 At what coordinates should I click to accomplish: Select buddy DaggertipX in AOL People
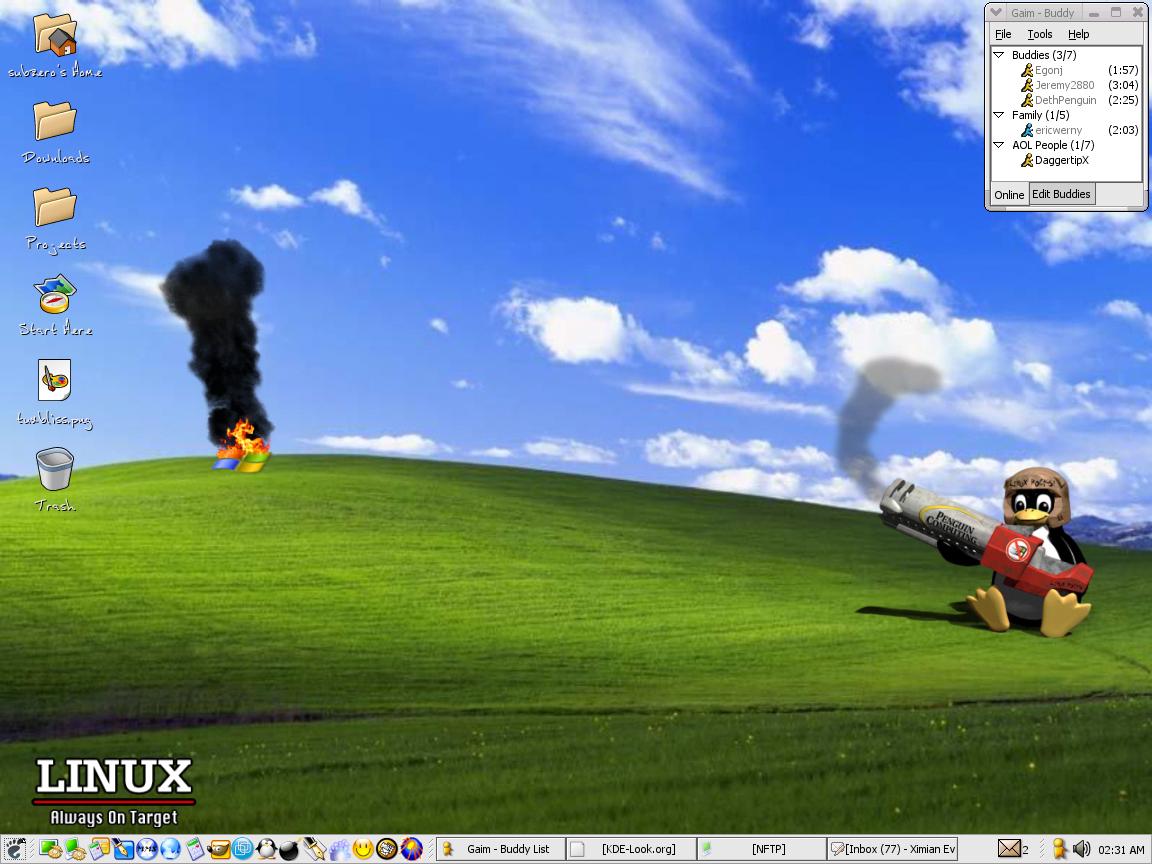point(1062,160)
